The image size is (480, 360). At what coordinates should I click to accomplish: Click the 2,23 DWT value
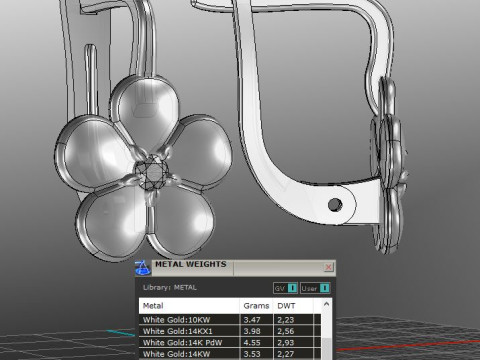286,320
